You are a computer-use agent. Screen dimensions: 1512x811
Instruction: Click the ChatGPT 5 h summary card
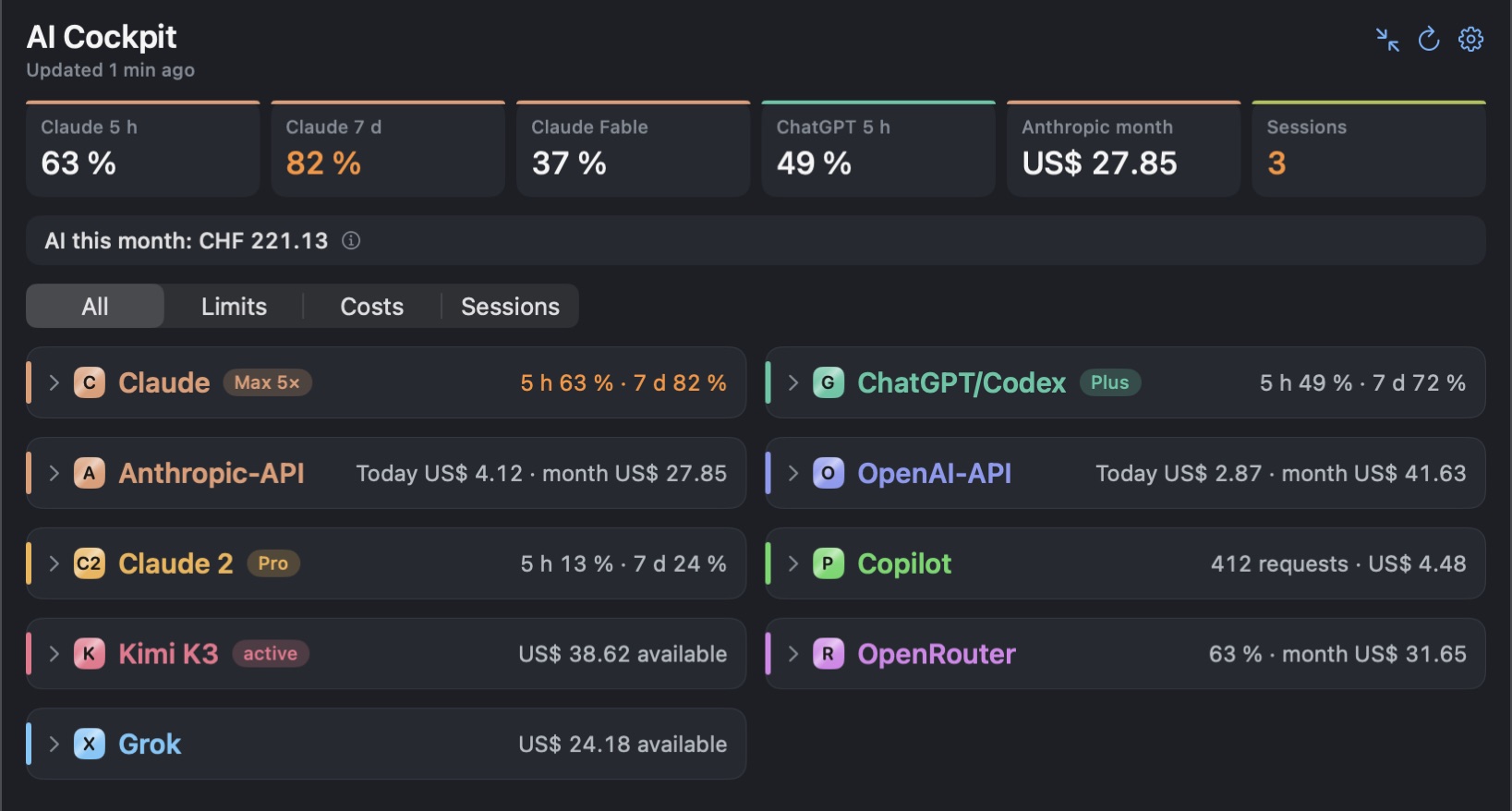[x=878, y=149]
